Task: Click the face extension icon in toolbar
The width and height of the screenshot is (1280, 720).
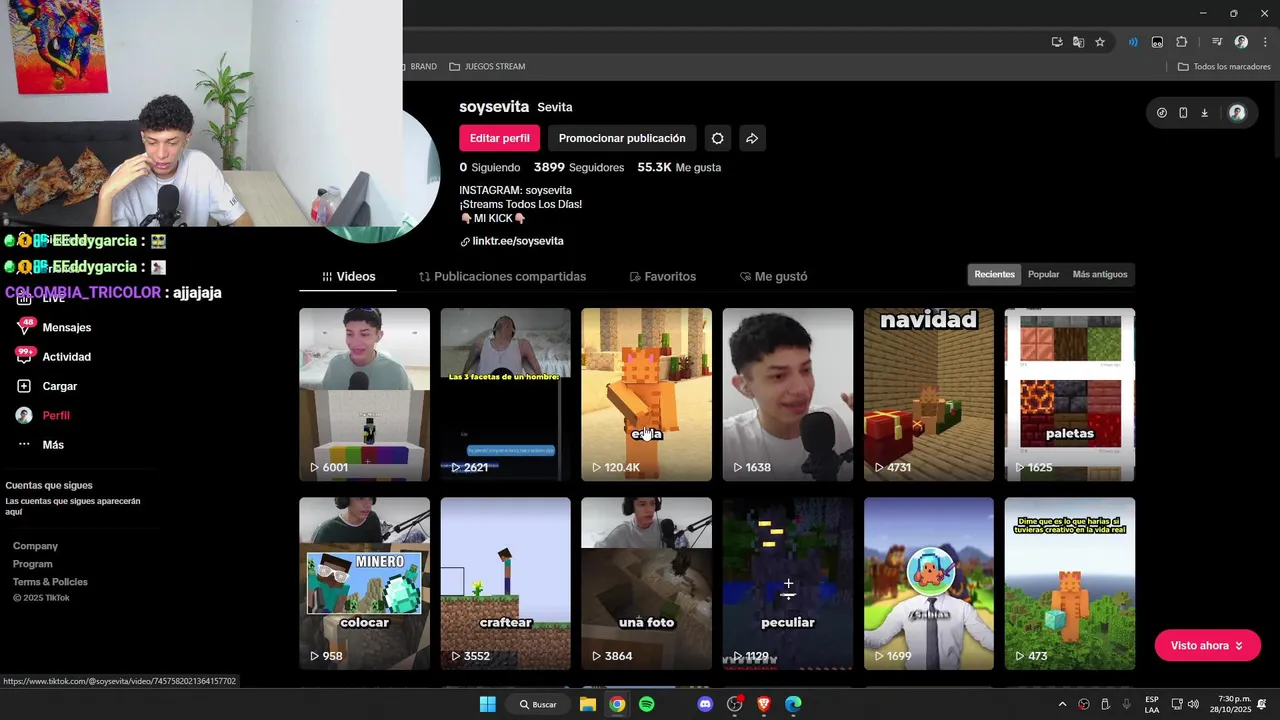Action: [x=1157, y=42]
